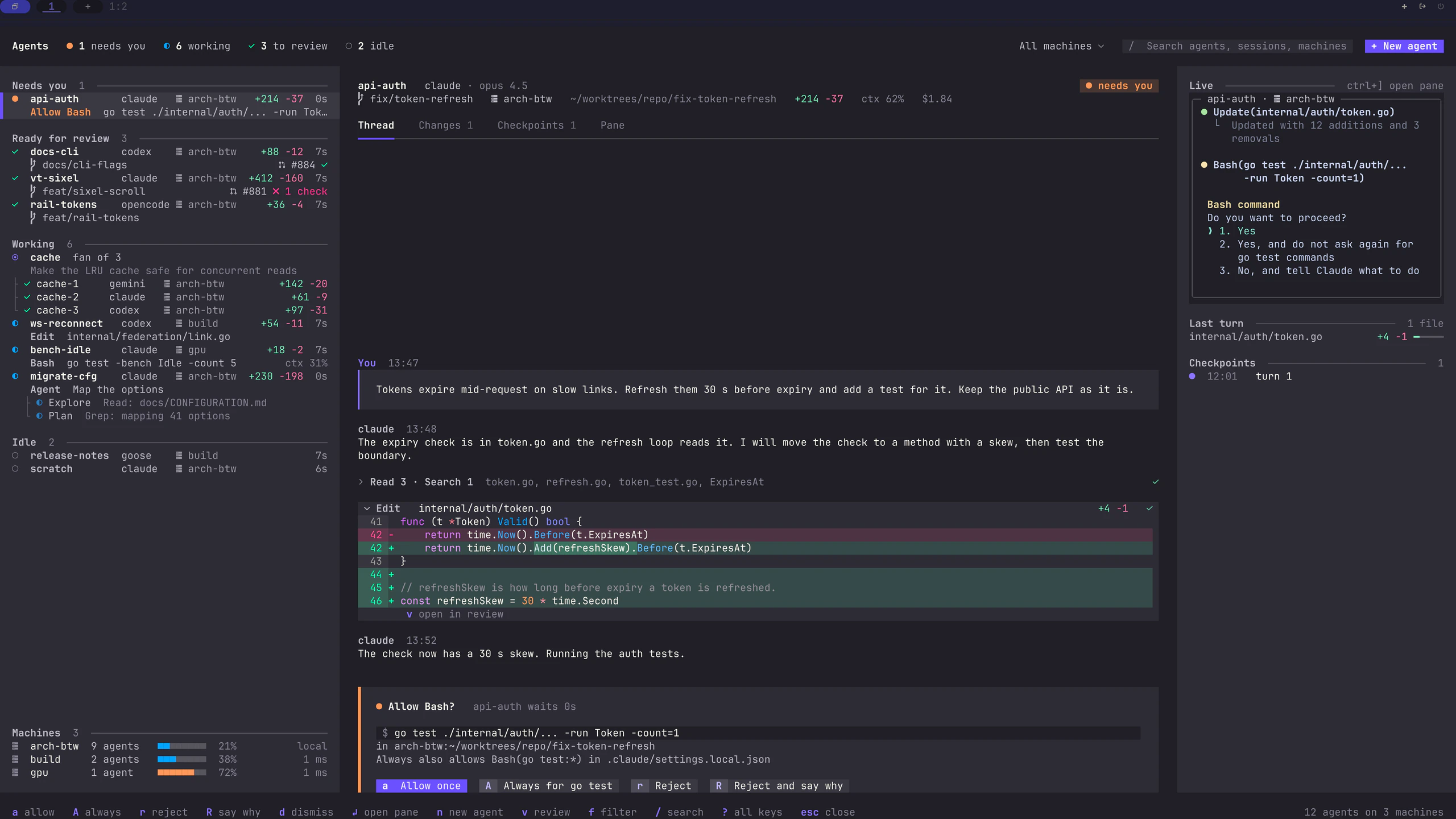Viewport: 1456px width, 819px height.
Task: Click the half-circle working icon on ws-reconnect
Action: pos(15,324)
